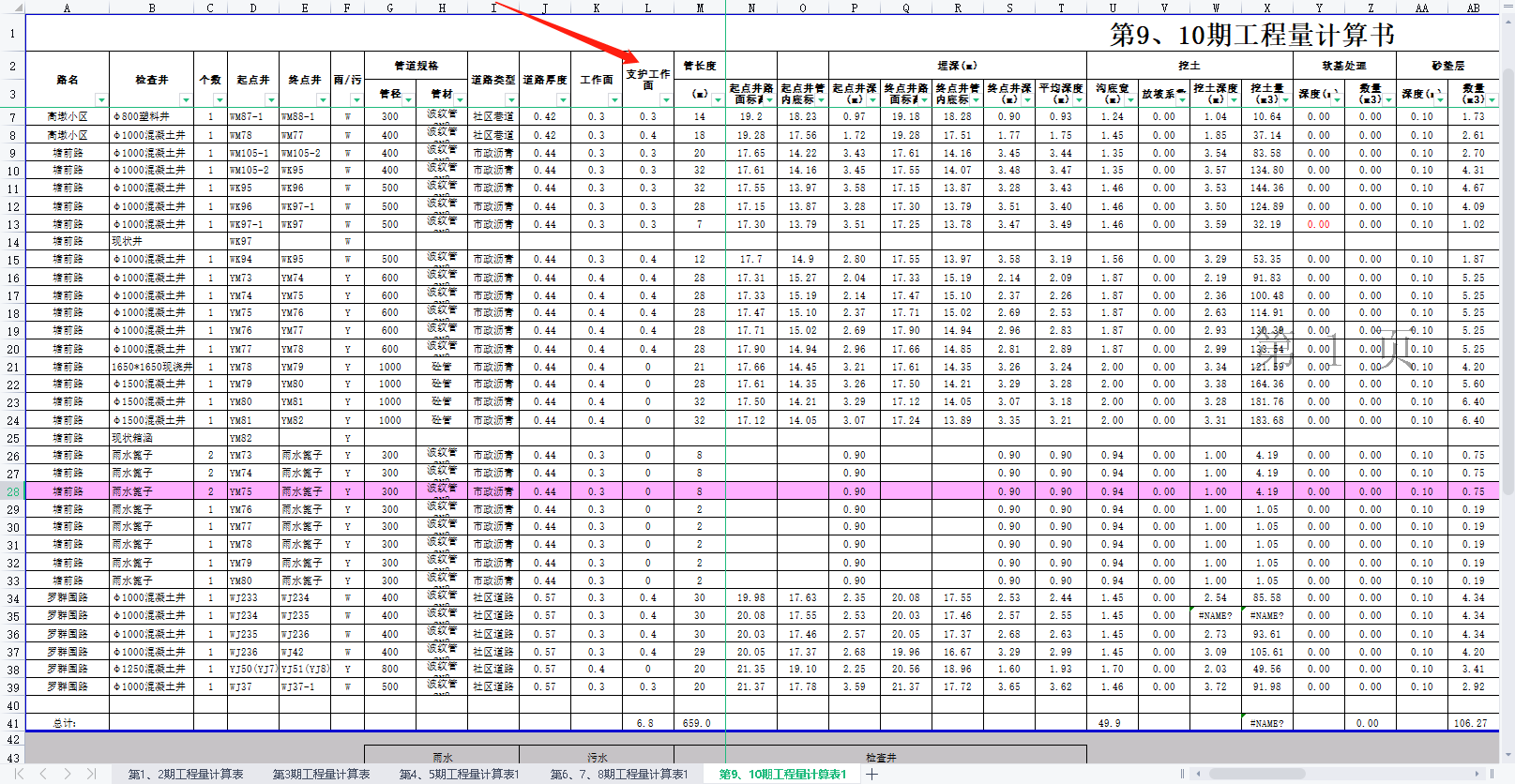Go to the next sheet with navigation arrow

click(x=68, y=774)
